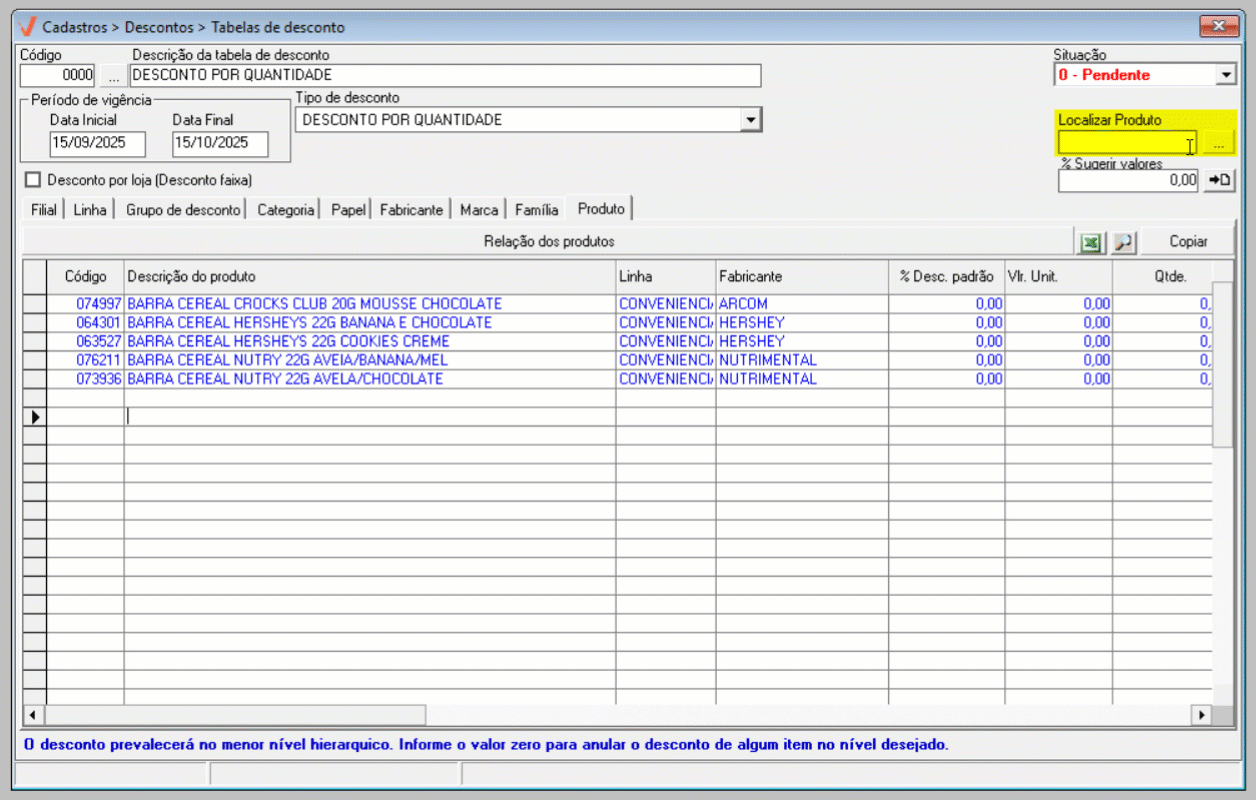Click the Código column header

point(85,276)
